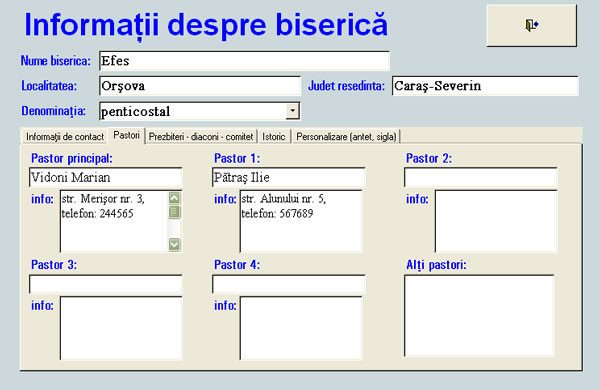600x390 pixels.
Task: Click the text telefon: 567689
Action: coord(277,214)
